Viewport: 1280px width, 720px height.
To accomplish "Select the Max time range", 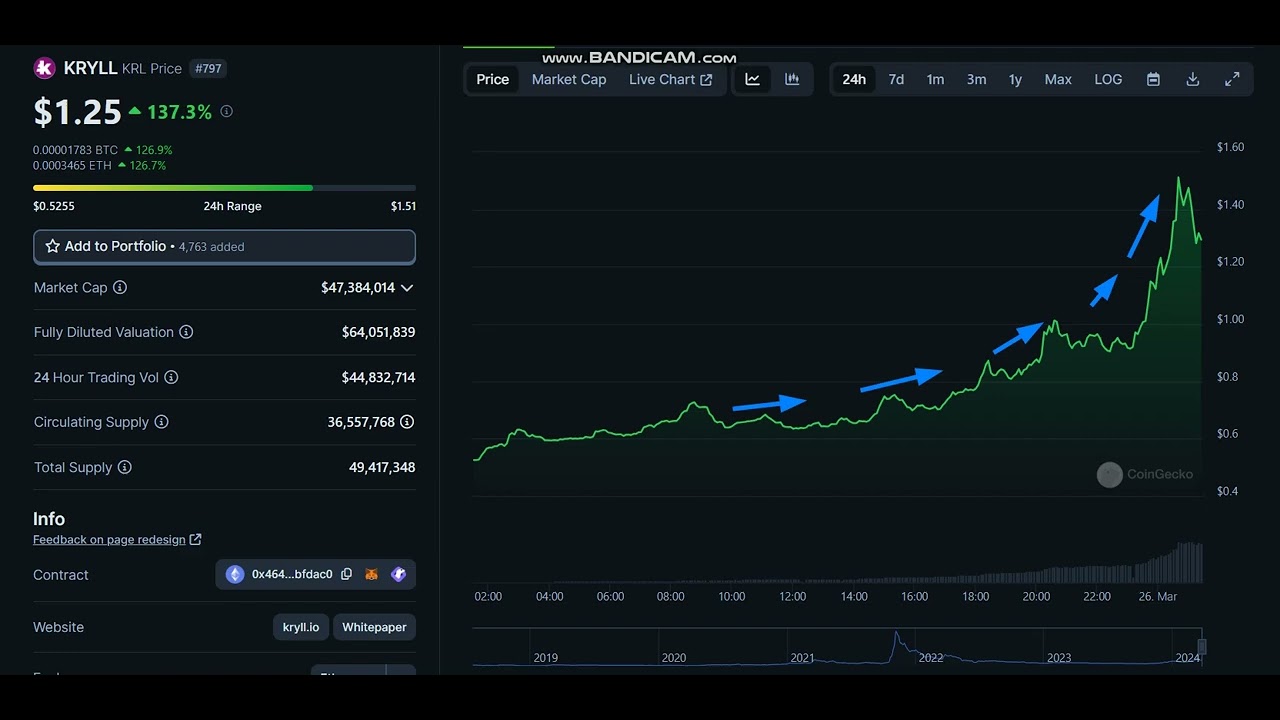I will coord(1058,79).
